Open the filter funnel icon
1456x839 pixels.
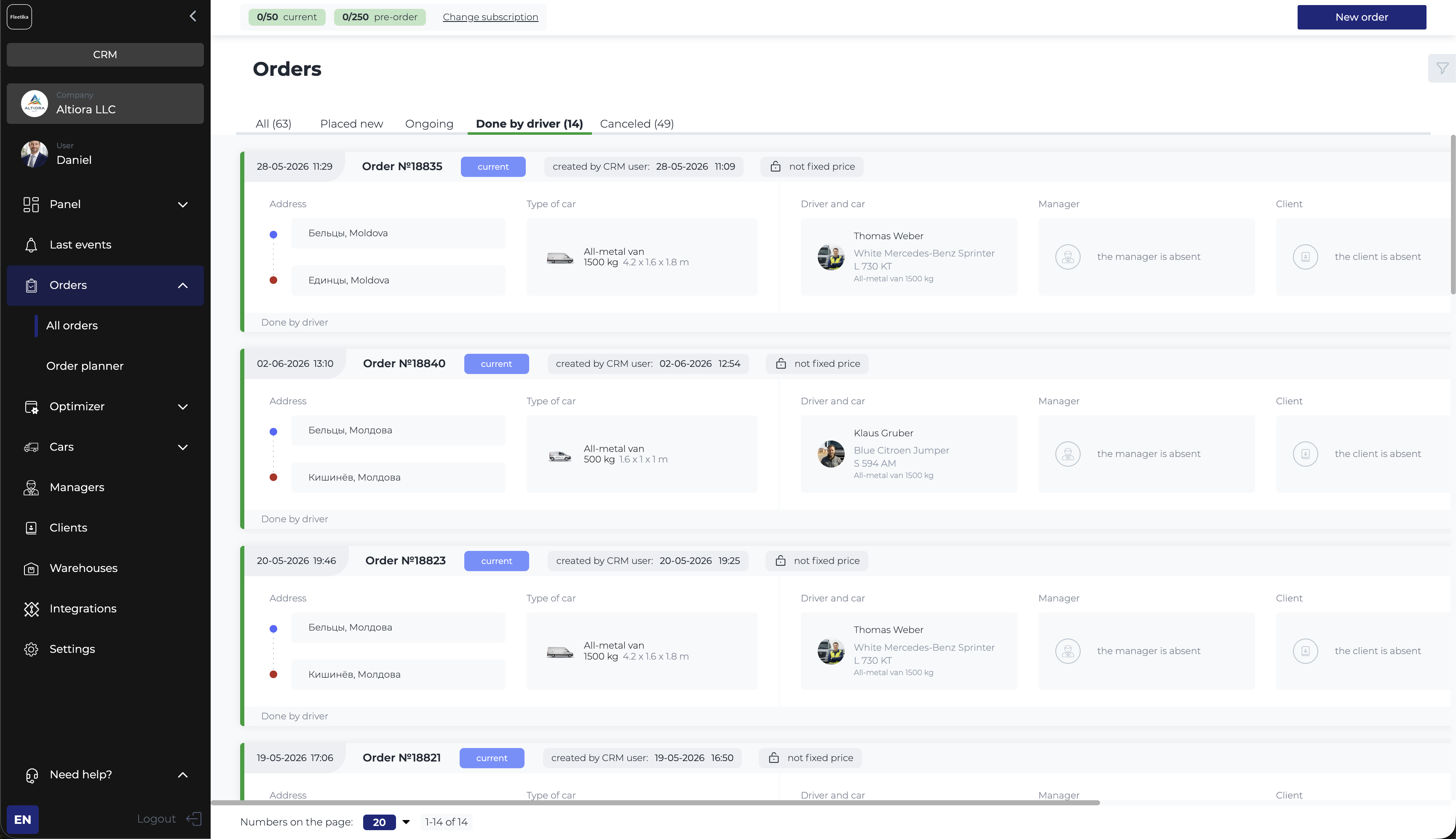pos(1442,69)
